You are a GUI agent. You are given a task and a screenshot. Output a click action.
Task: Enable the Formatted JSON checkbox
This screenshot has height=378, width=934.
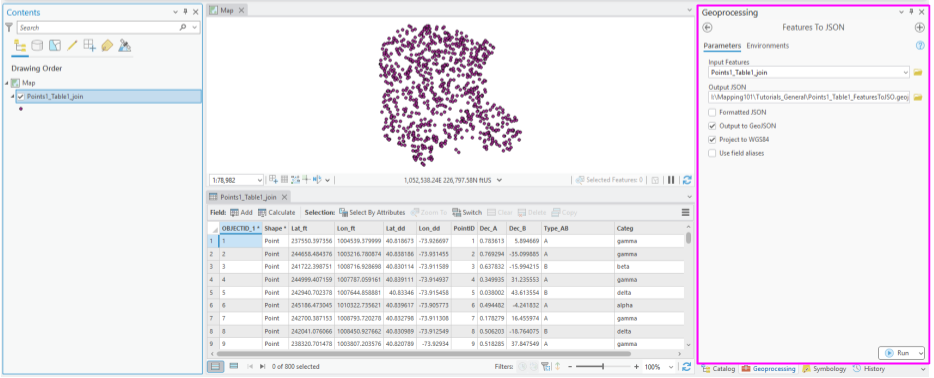point(712,113)
